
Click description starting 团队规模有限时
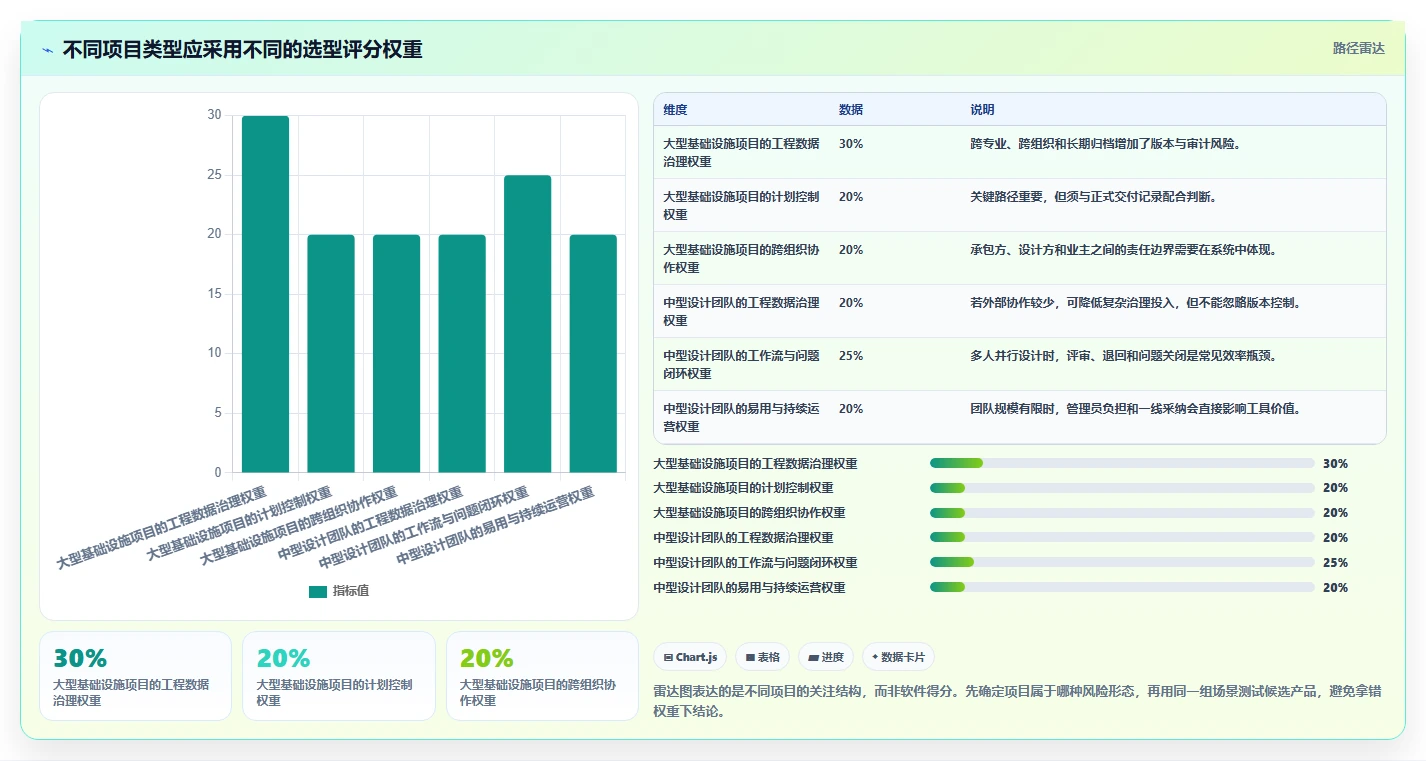tap(1135, 409)
